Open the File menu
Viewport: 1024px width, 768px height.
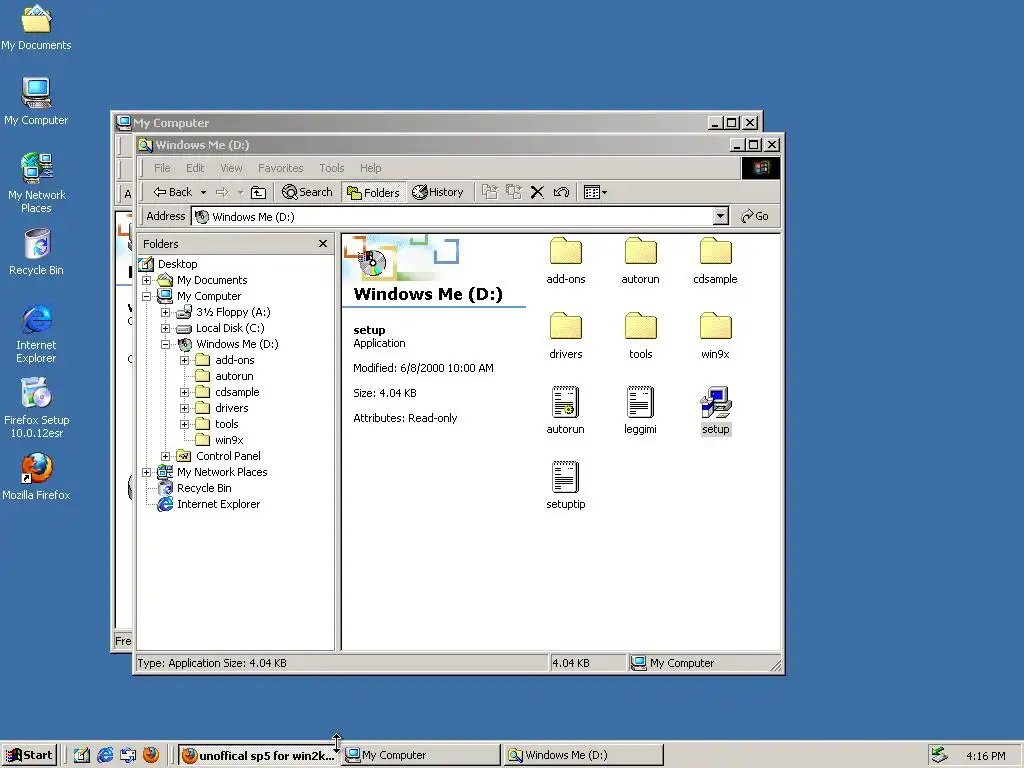pyautogui.click(x=162, y=168)
